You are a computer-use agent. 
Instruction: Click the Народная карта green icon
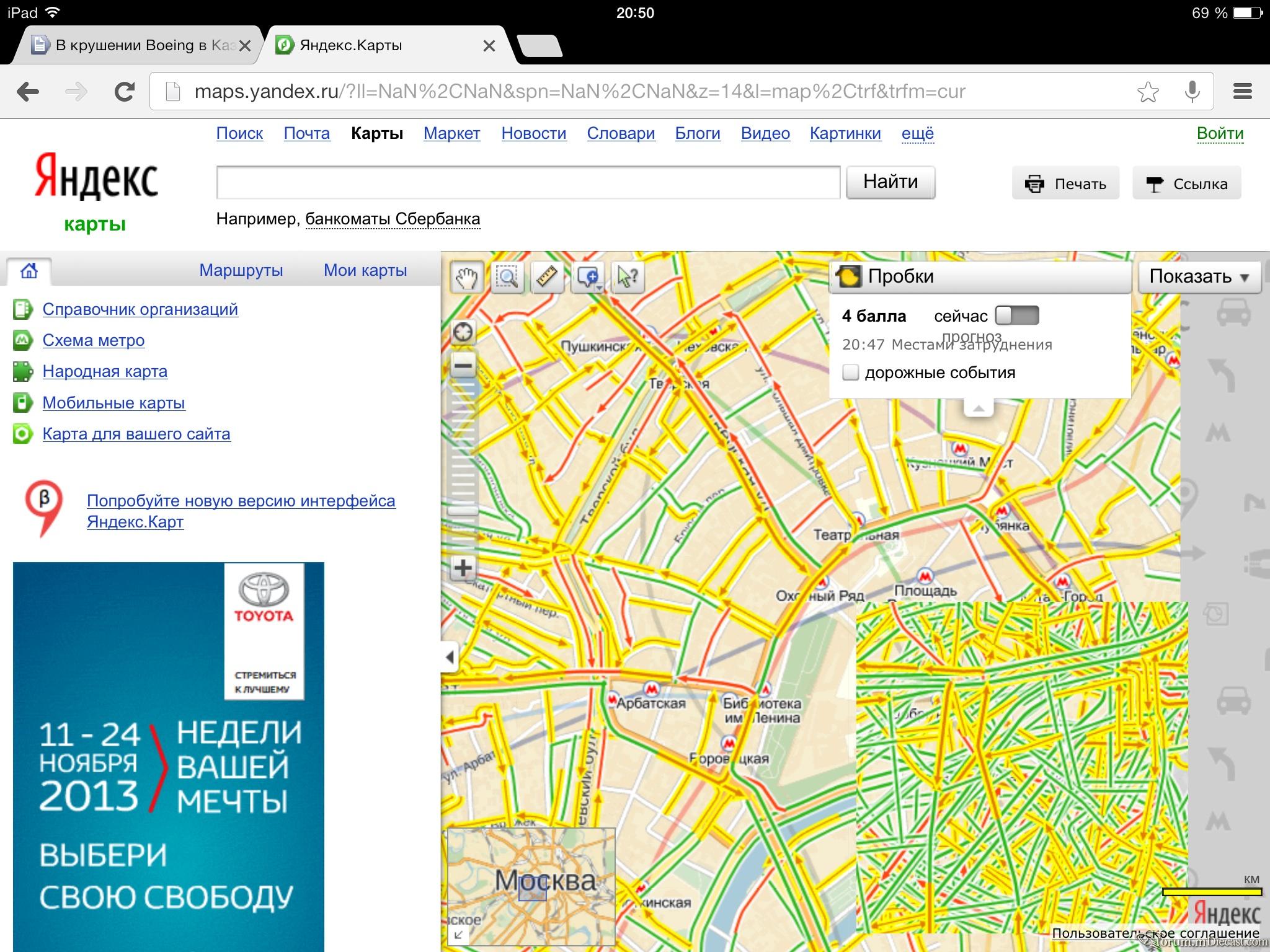click(22, 371)
